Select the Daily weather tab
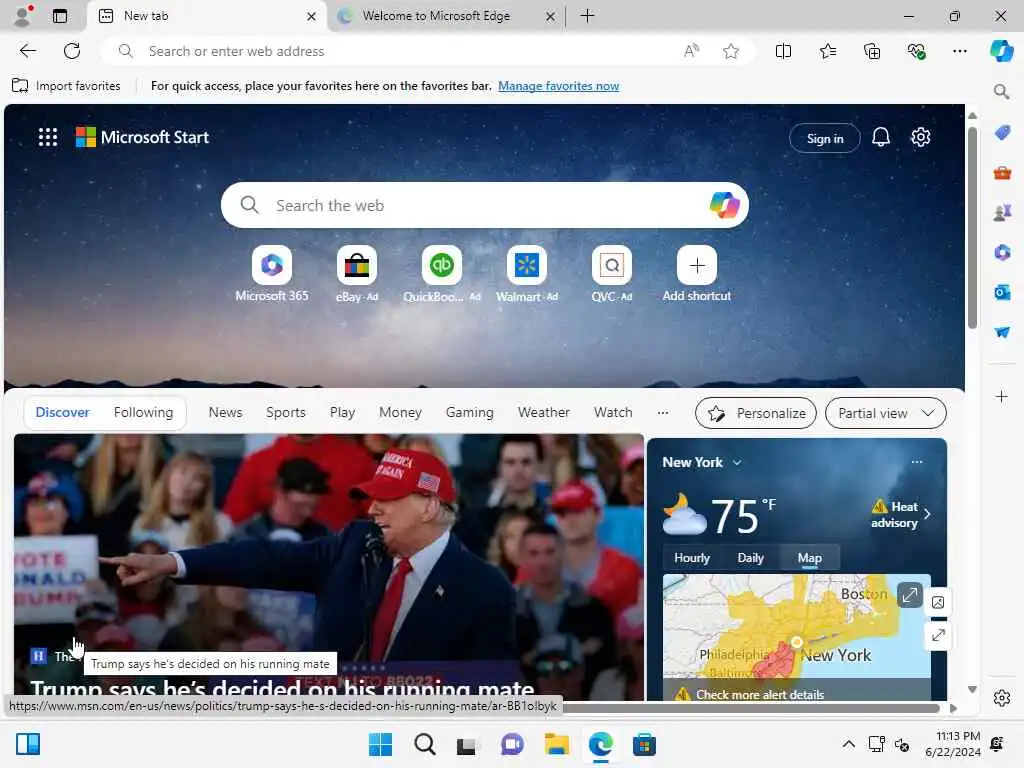The width and height of the screenshot is (1024, 768). (x=750, y=558)
